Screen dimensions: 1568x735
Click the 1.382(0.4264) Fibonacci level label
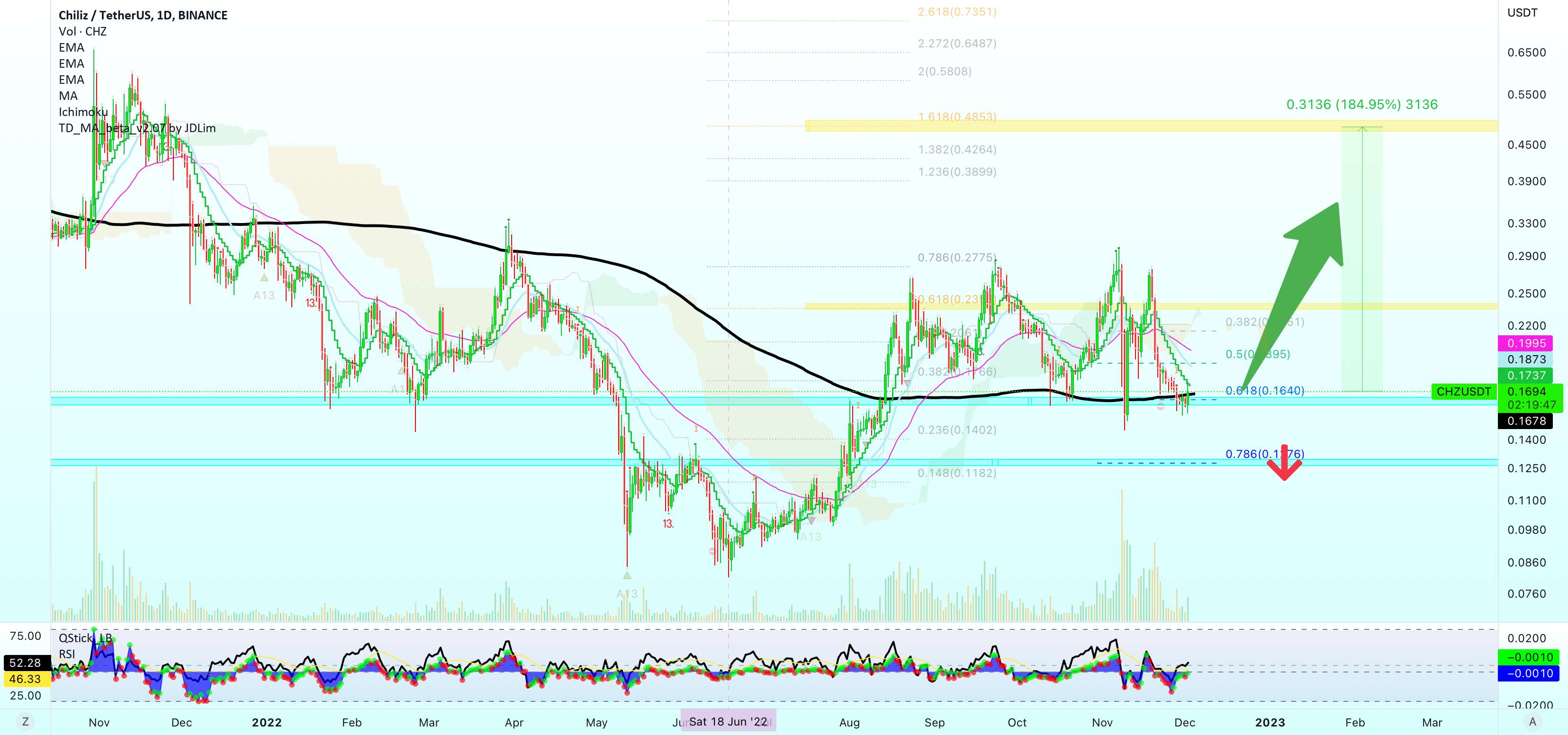click(x=957, y=149)
